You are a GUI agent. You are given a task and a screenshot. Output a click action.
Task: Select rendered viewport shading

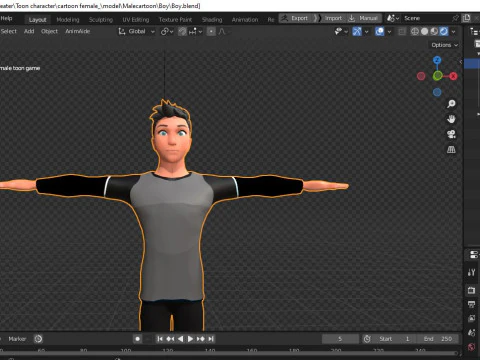coord(444,31)
